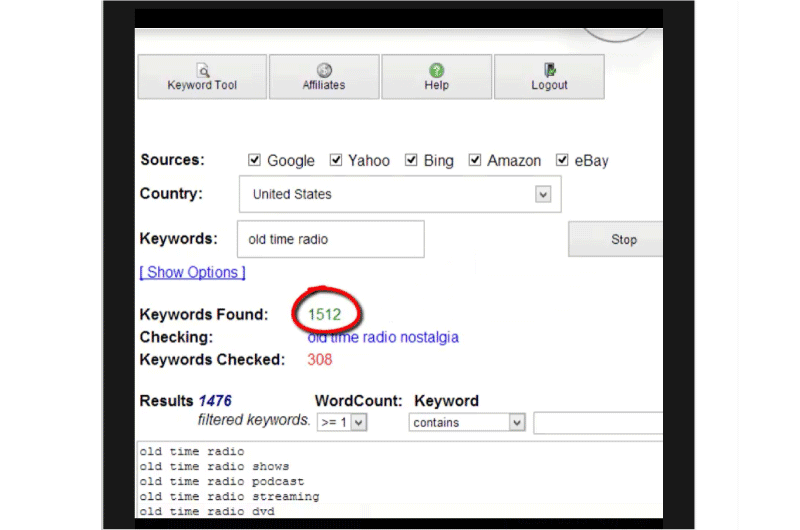Viewport: 800px width, 530px height.
Task: Uncheck the Google source checkbox
Action: point(254,160)
